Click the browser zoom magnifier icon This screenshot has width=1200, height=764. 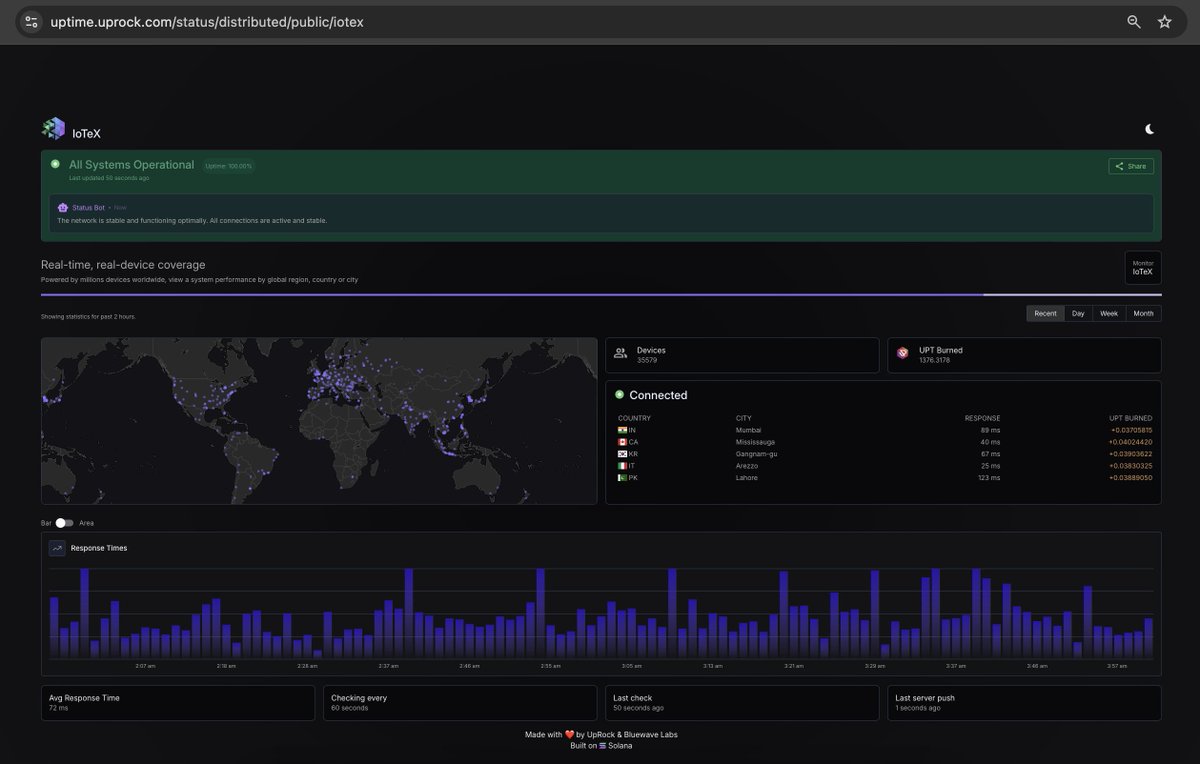point(1134,21)
